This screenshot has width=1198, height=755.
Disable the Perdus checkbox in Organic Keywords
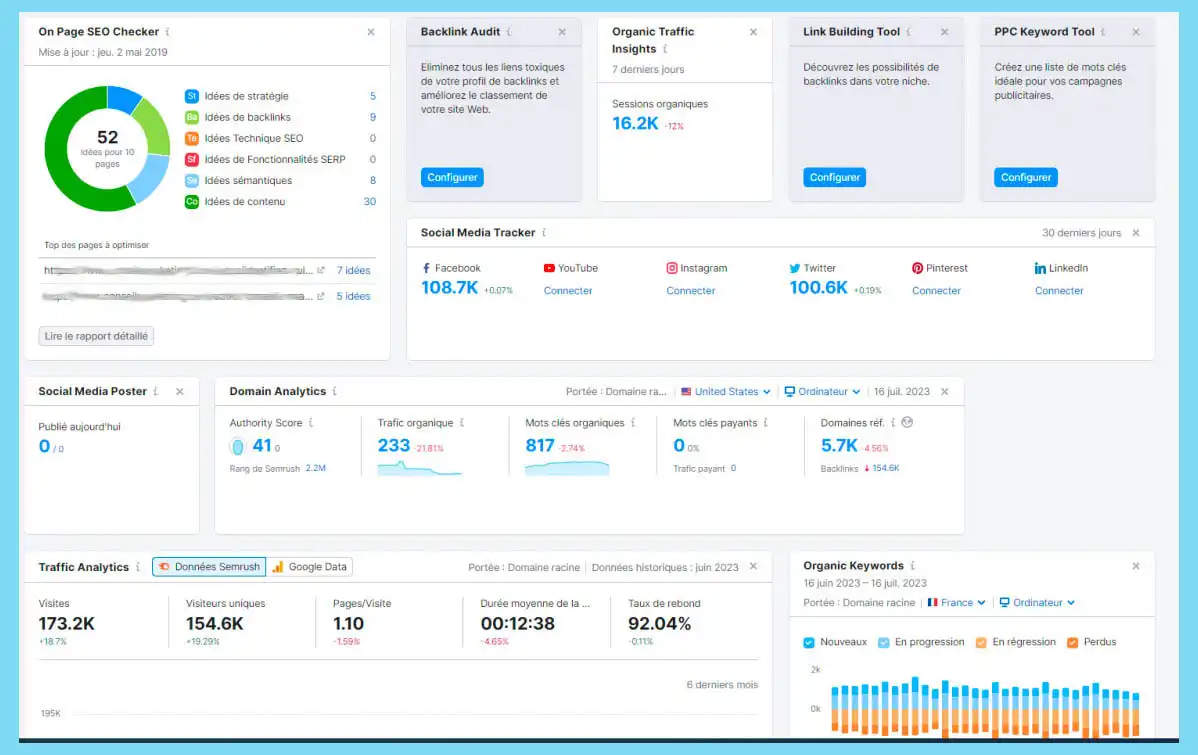tap(1072, 641)
